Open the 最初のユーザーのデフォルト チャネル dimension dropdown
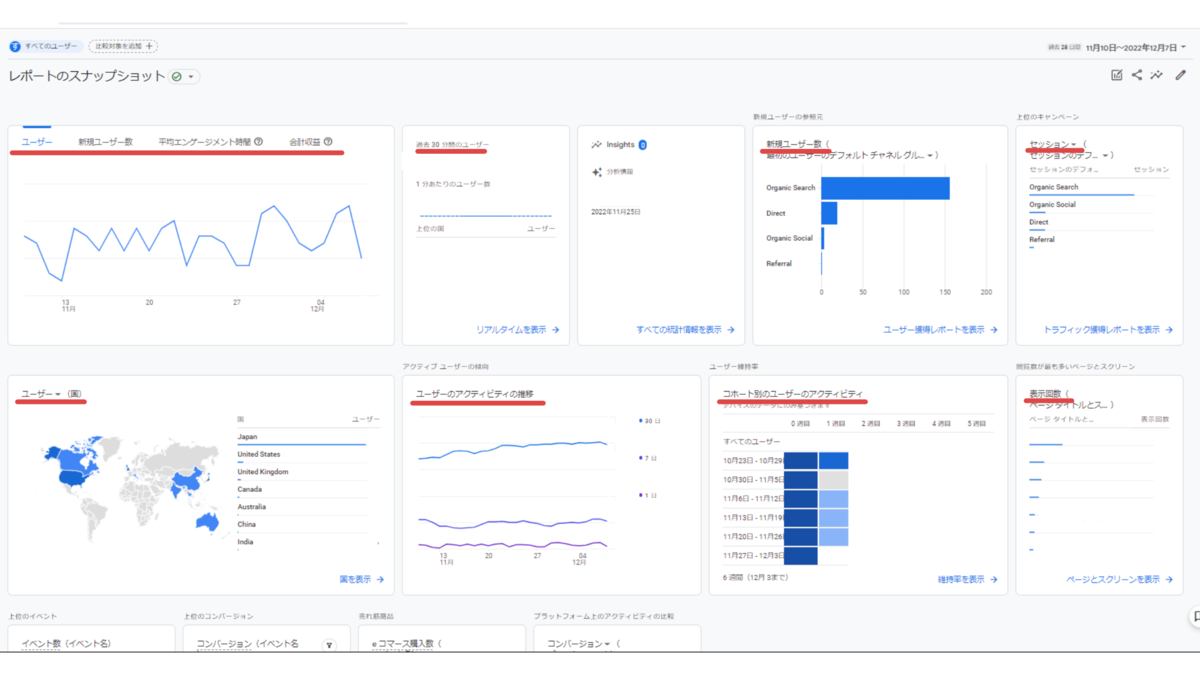The width and height of the screenshot is (1200, 675). pyautogui.click(x=850, y=156)
